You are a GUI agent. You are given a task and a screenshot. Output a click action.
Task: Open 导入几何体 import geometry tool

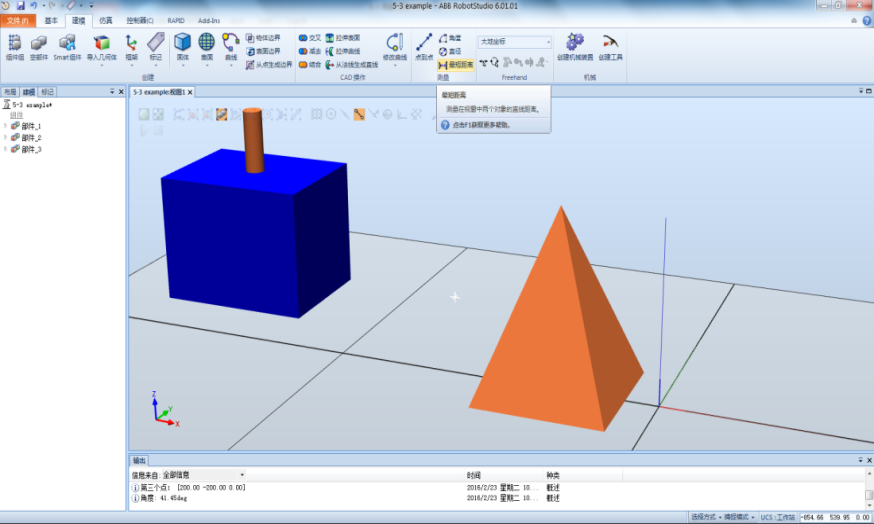point(101,47)
